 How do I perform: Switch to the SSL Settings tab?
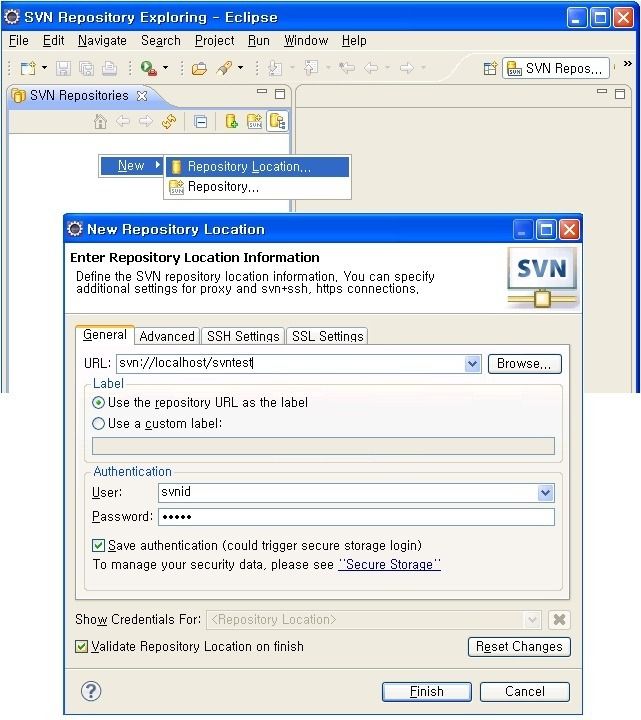[x=327, y=337]
